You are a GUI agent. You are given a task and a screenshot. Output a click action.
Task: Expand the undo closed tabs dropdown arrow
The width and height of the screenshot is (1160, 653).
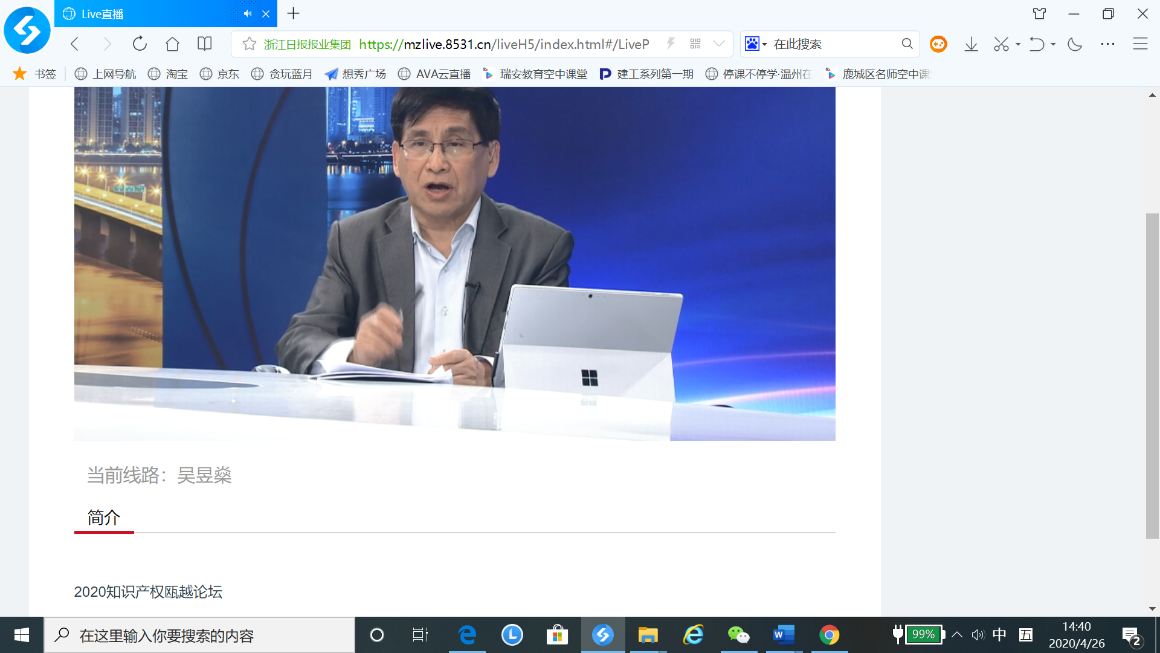tap(1053, 44)
